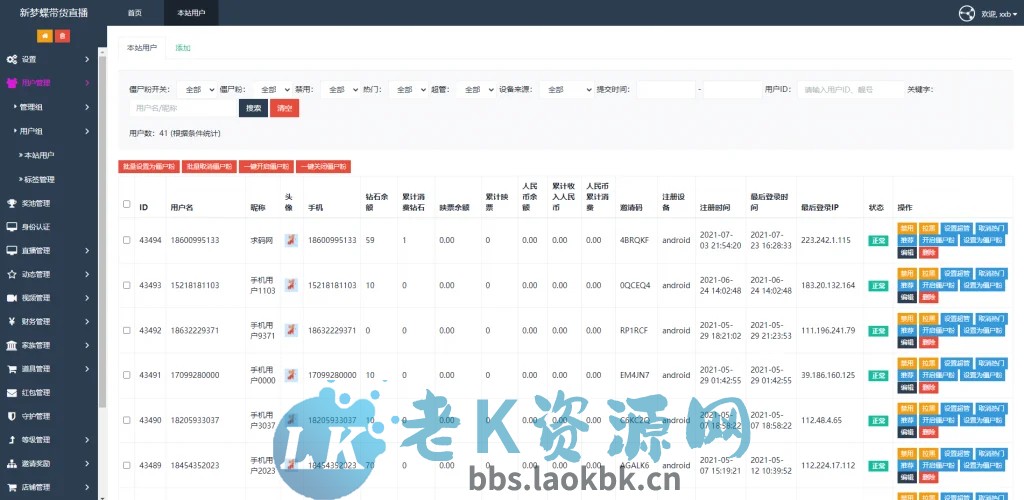Open 标签管理 in the sidebar
This screenshot has height=500, width=1024.
(39, 180)
